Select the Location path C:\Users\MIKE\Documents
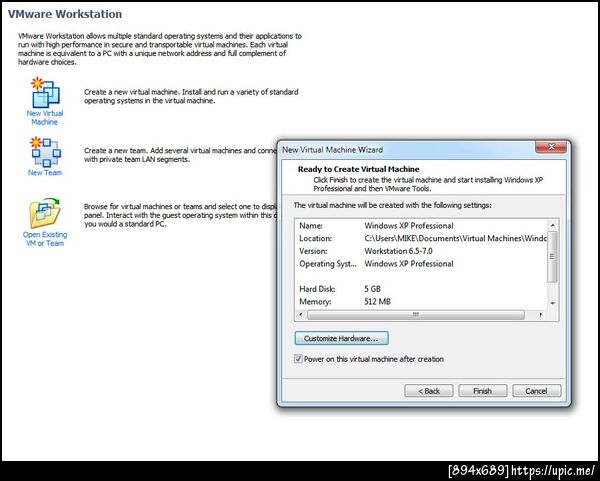The height and width of the screenshot is (481, 600). [455, 238]
